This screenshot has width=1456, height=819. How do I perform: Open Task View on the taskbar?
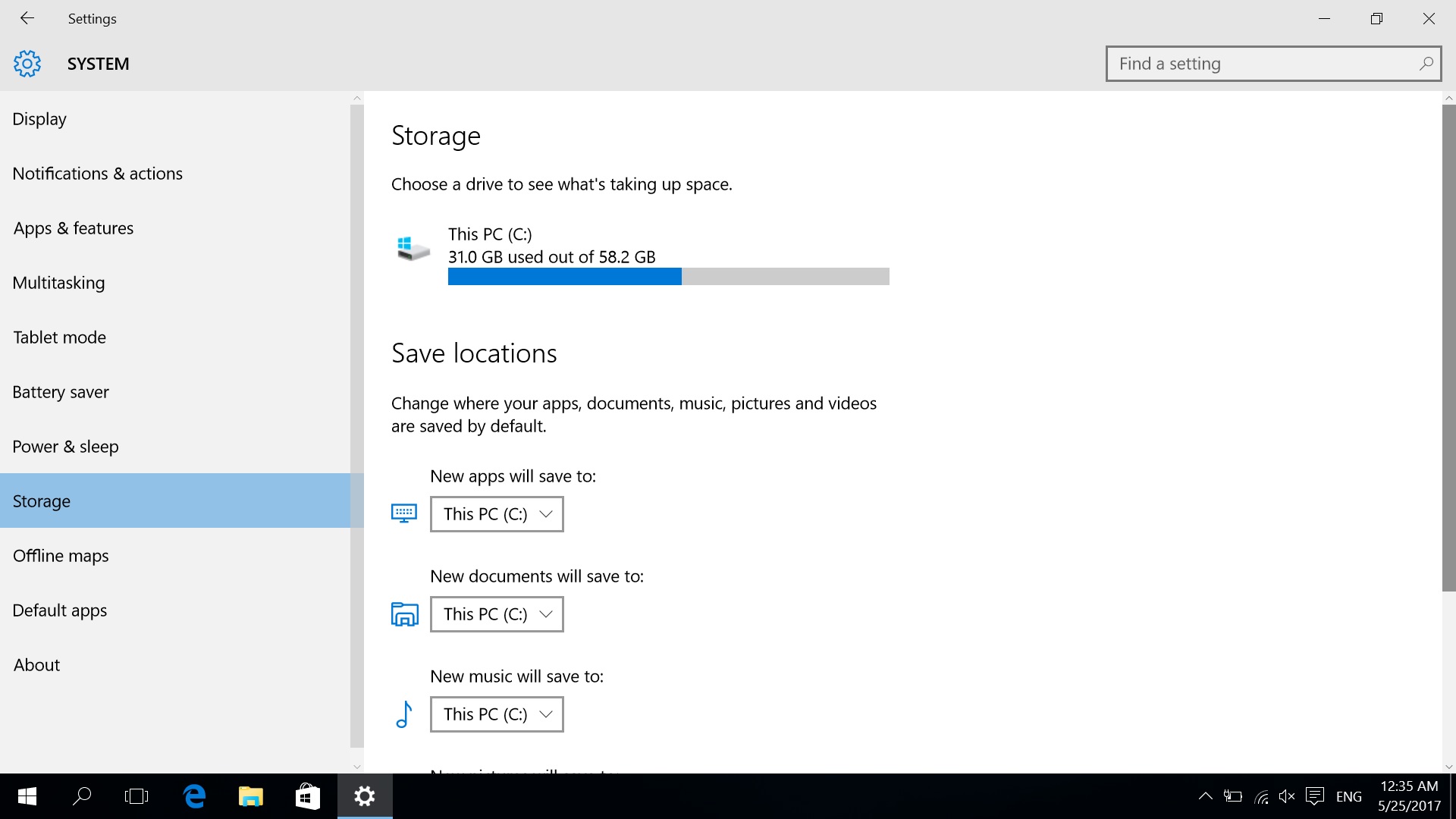136,796
